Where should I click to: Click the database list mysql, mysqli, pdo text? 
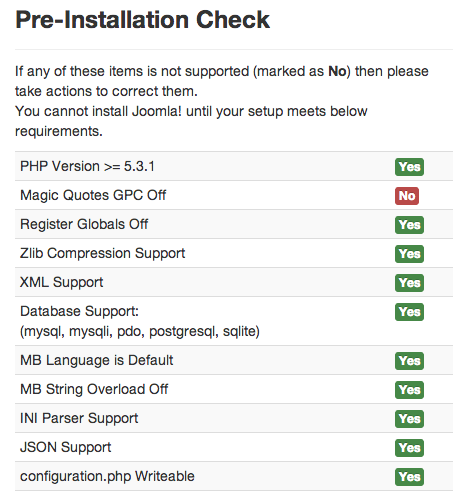140,331
